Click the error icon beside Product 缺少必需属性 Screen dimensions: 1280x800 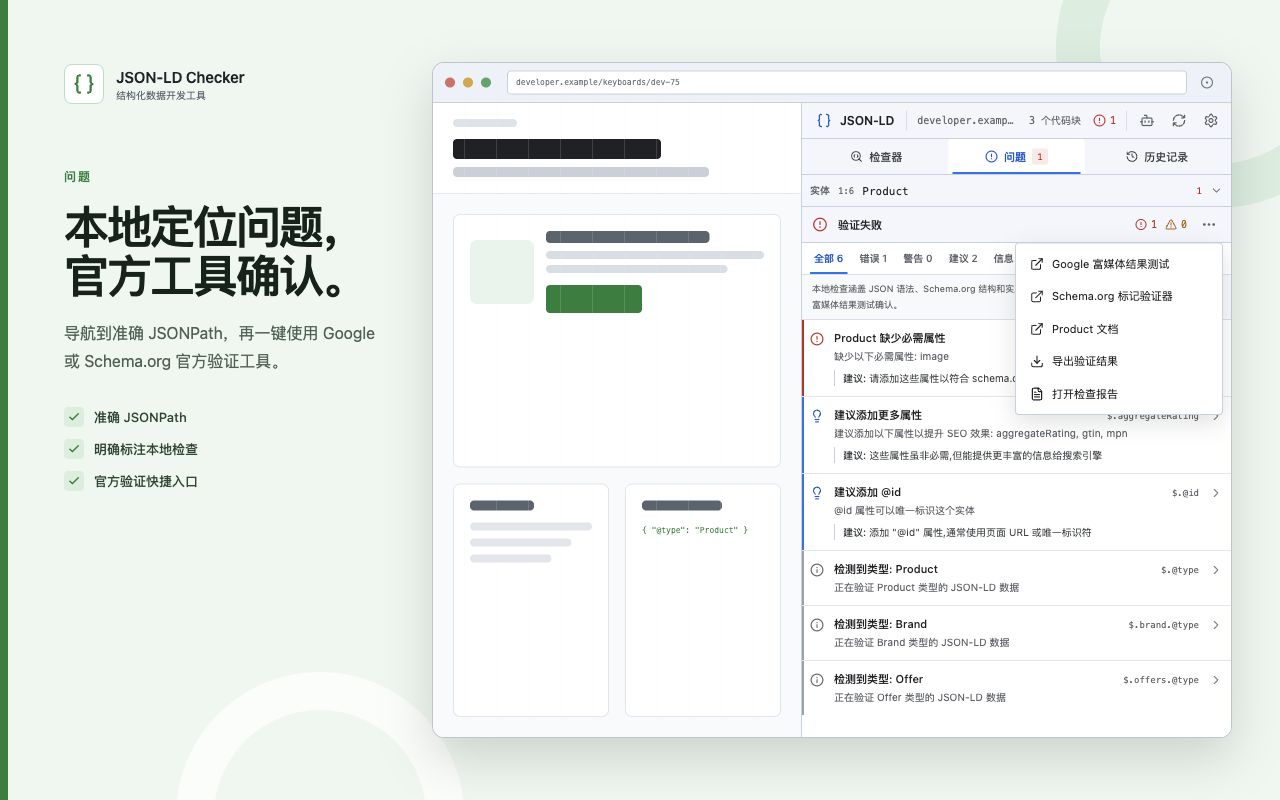click(817, 339)
